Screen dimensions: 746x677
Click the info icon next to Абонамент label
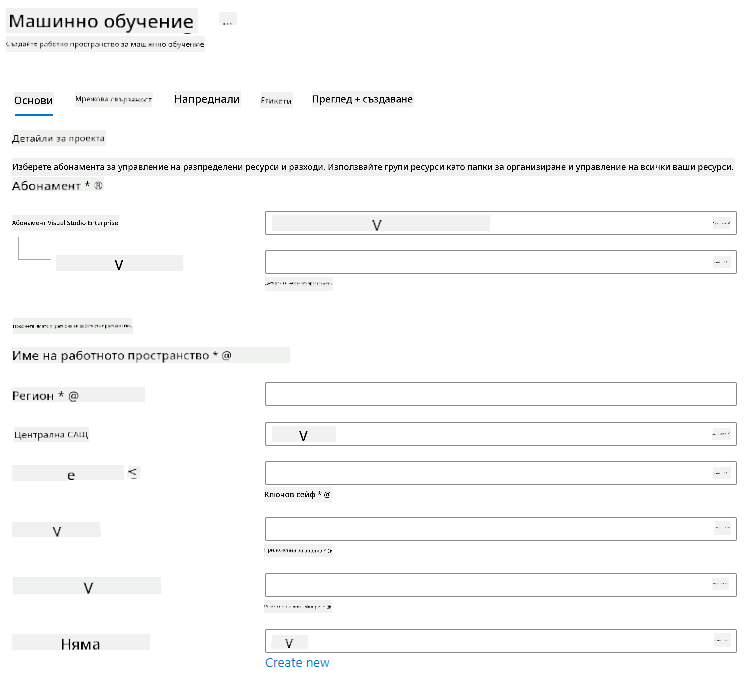(x=98, y=186)
